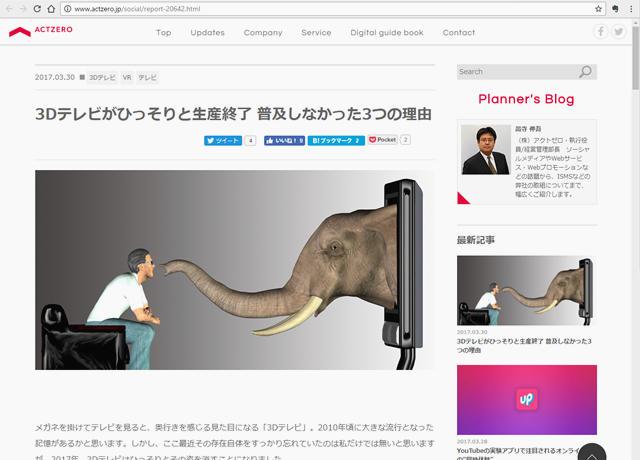Image resolution: width=640 pixels, height=460 pixels.
Task: Type in the Search input field
Action: pyautogui.click(x=515, y=72)
